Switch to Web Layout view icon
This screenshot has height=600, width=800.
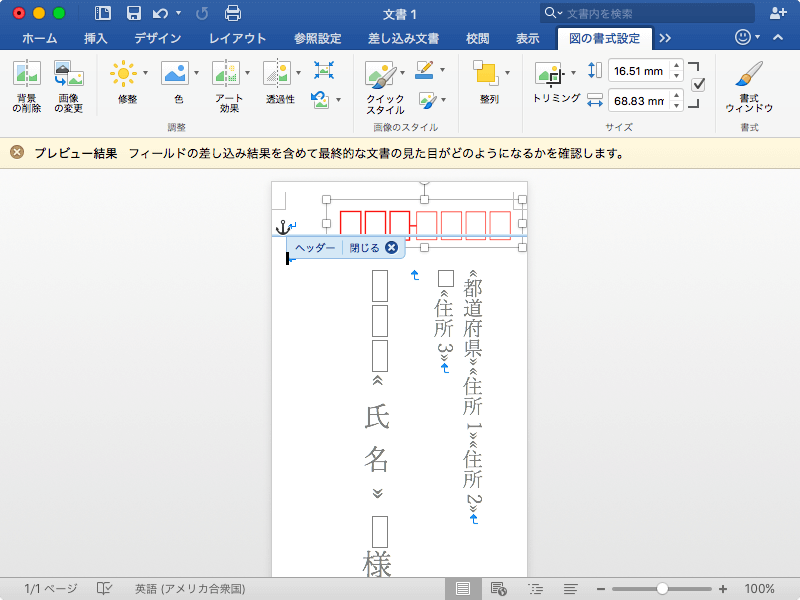[x=498, y=589]
